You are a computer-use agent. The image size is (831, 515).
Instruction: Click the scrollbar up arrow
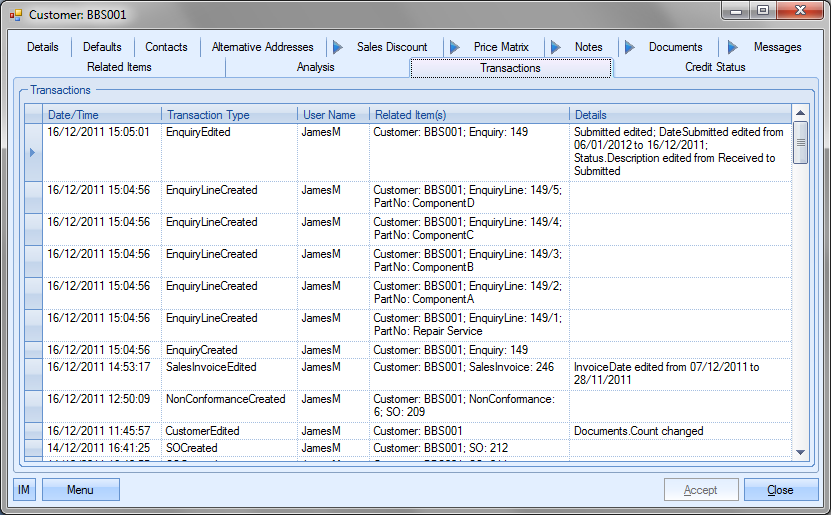pyautogui.click(x=800, y=114)
